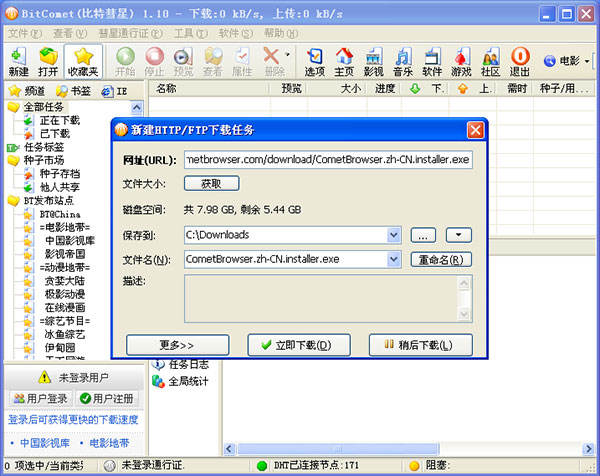Click the yellow 阻塞 status indicator
The width and height of the screenshot is (600, 476).
pos(414,466)
